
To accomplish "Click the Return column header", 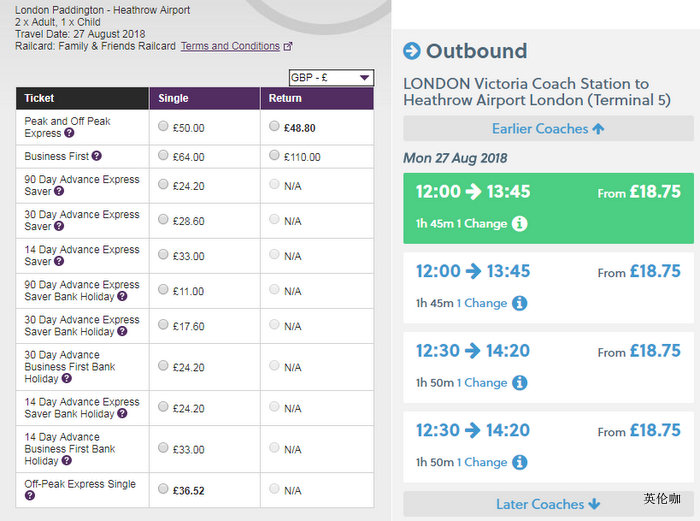I will coord(285,98).
